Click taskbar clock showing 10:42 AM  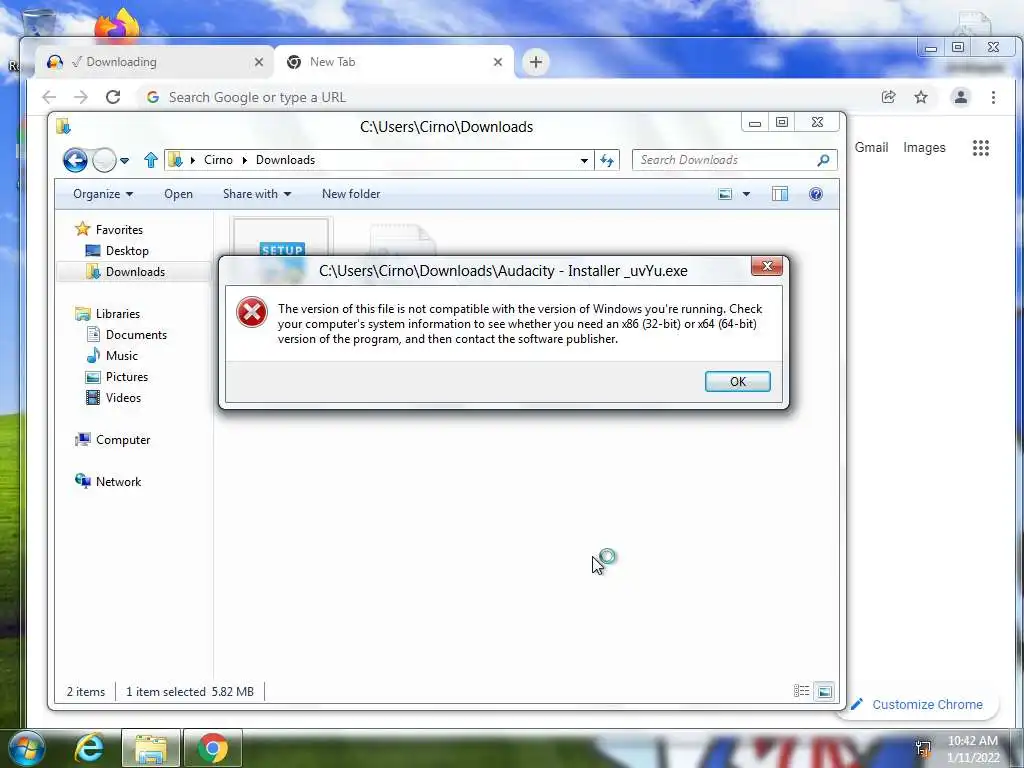(972, 748)
